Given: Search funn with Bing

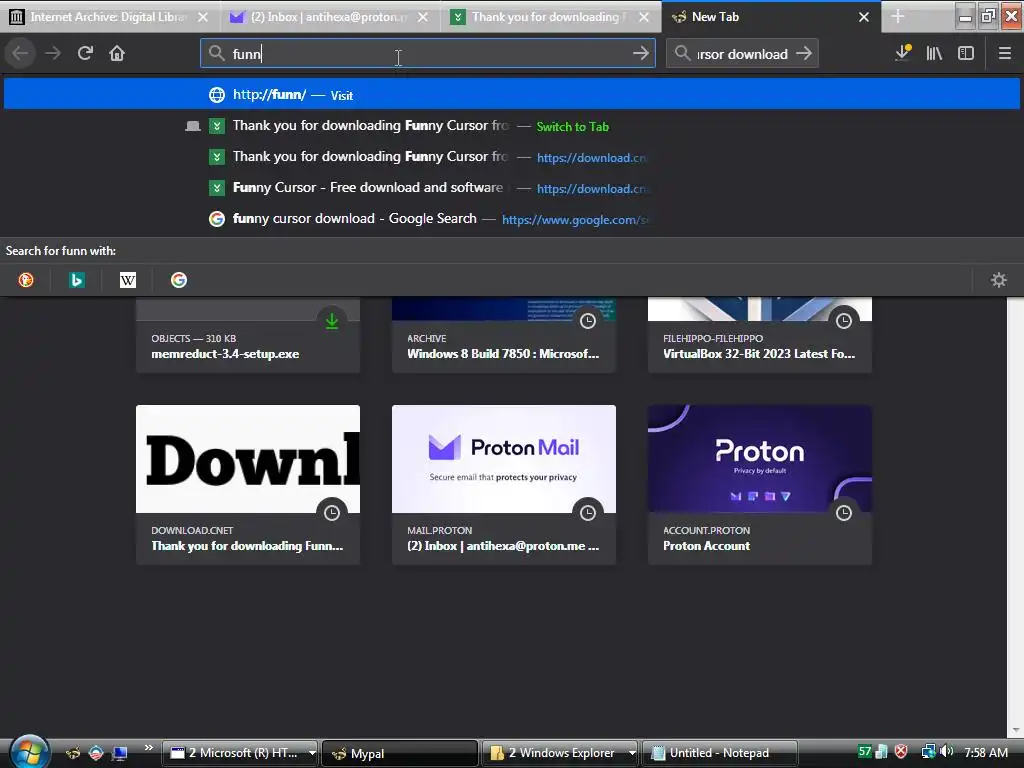Looking at the screenshot, I should [77, 280].
